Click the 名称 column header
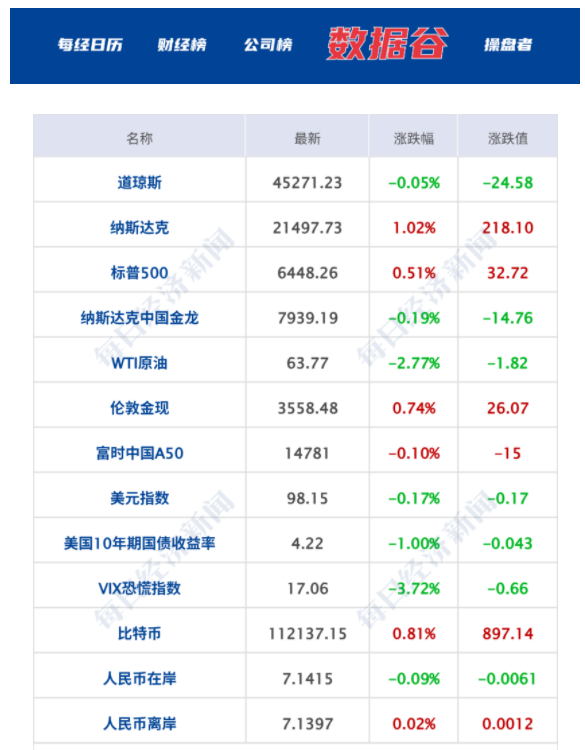The image size is (585, 750). point(139,139)
